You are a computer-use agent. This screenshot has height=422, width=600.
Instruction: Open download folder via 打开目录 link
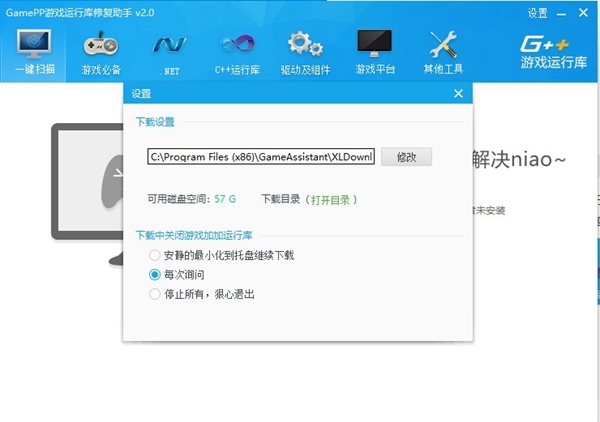click(x=330, y=200)
